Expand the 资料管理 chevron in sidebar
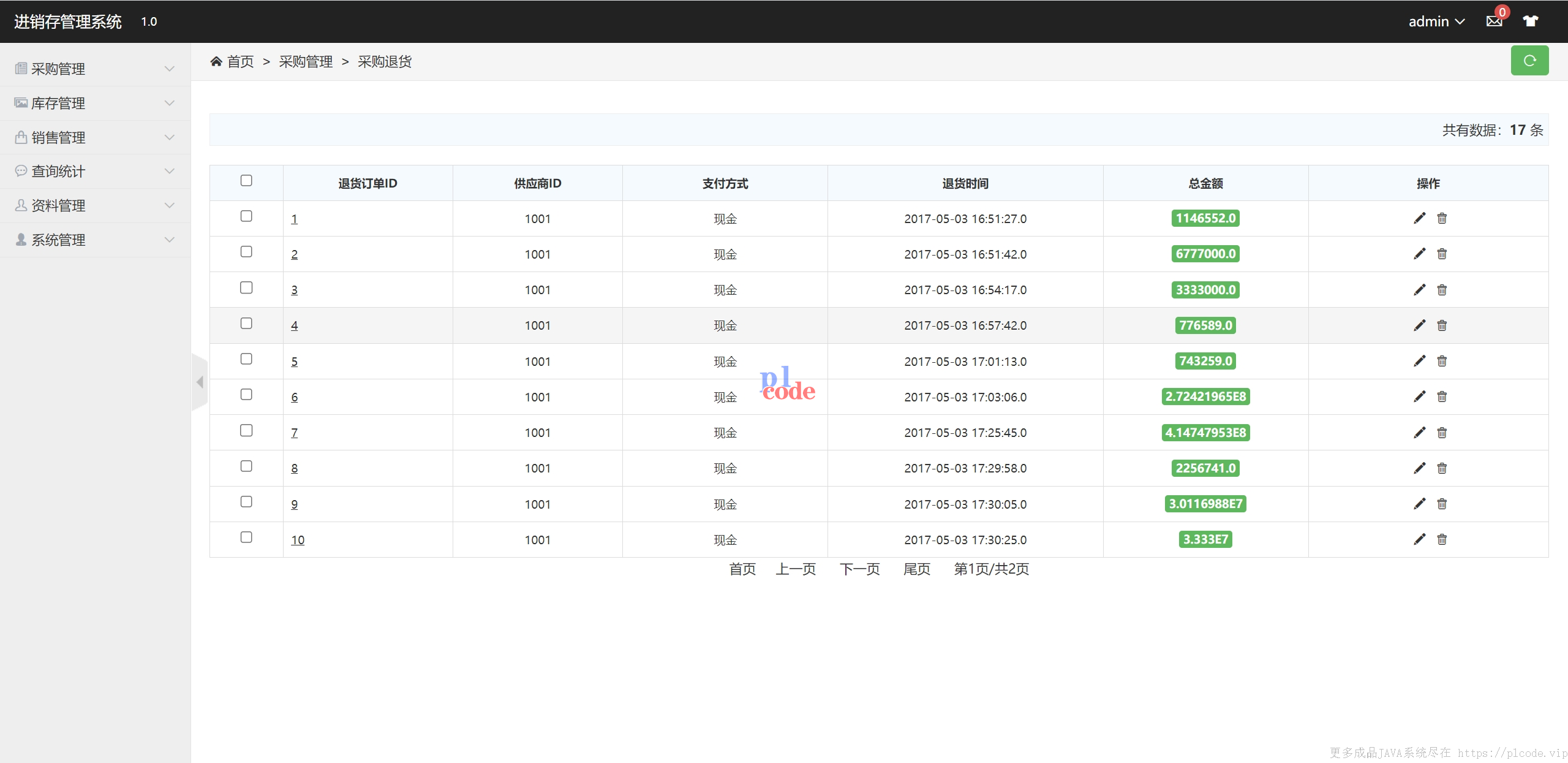The width and height of the screenshot is (1568, 763). click(170, 205)
